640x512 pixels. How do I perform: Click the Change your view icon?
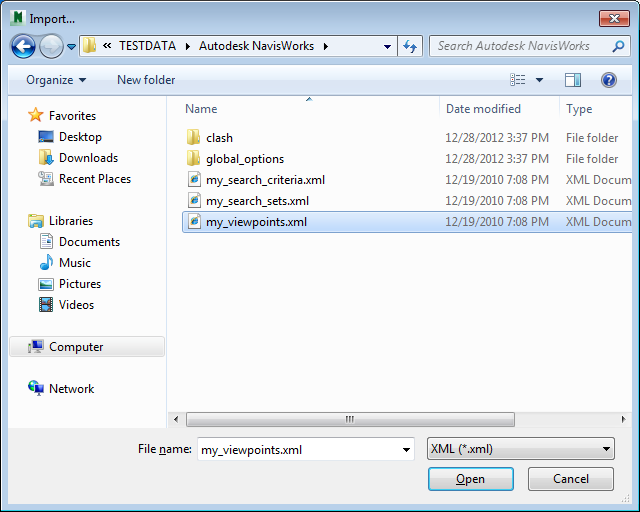pyautogui.click(x=518, y=80)
